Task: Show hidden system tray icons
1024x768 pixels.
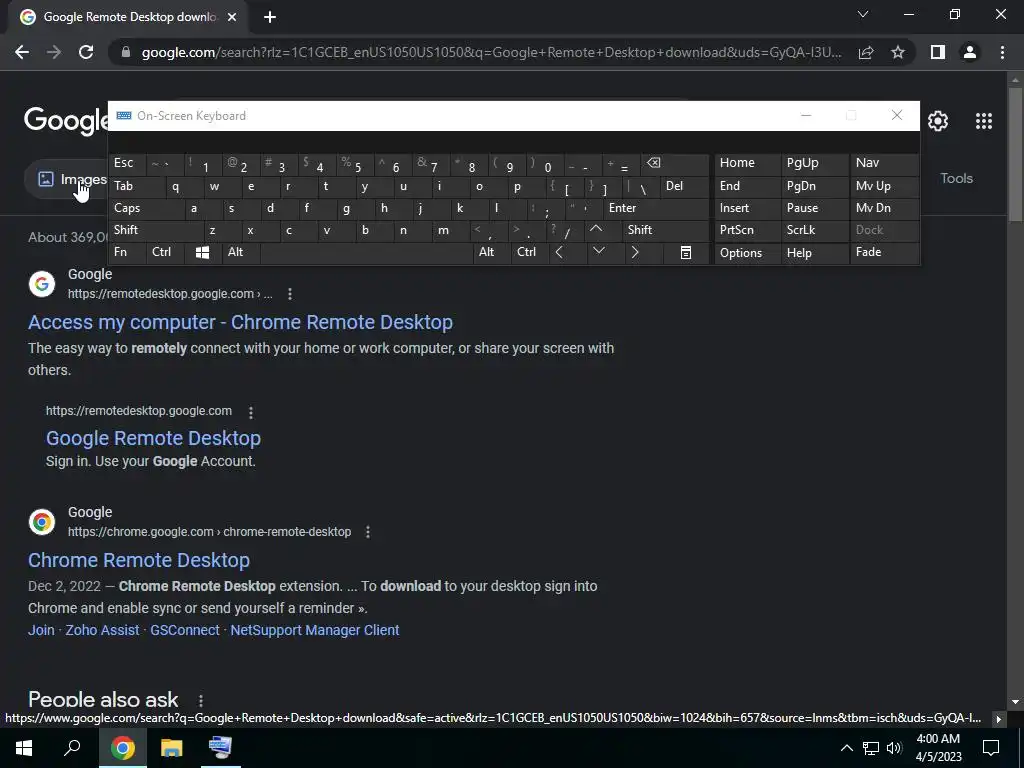Action: 846,748
